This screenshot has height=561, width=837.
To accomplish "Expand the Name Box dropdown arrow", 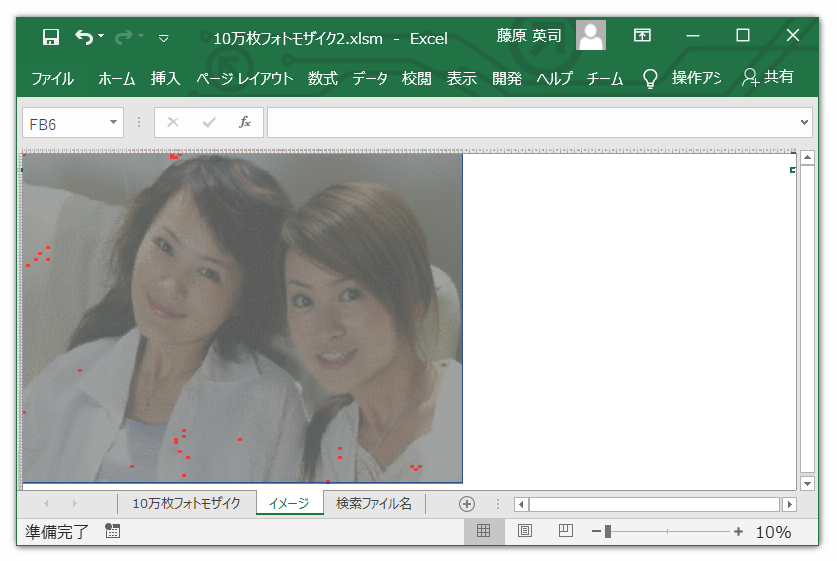I will pyautogui.click(x=114, y=122).
